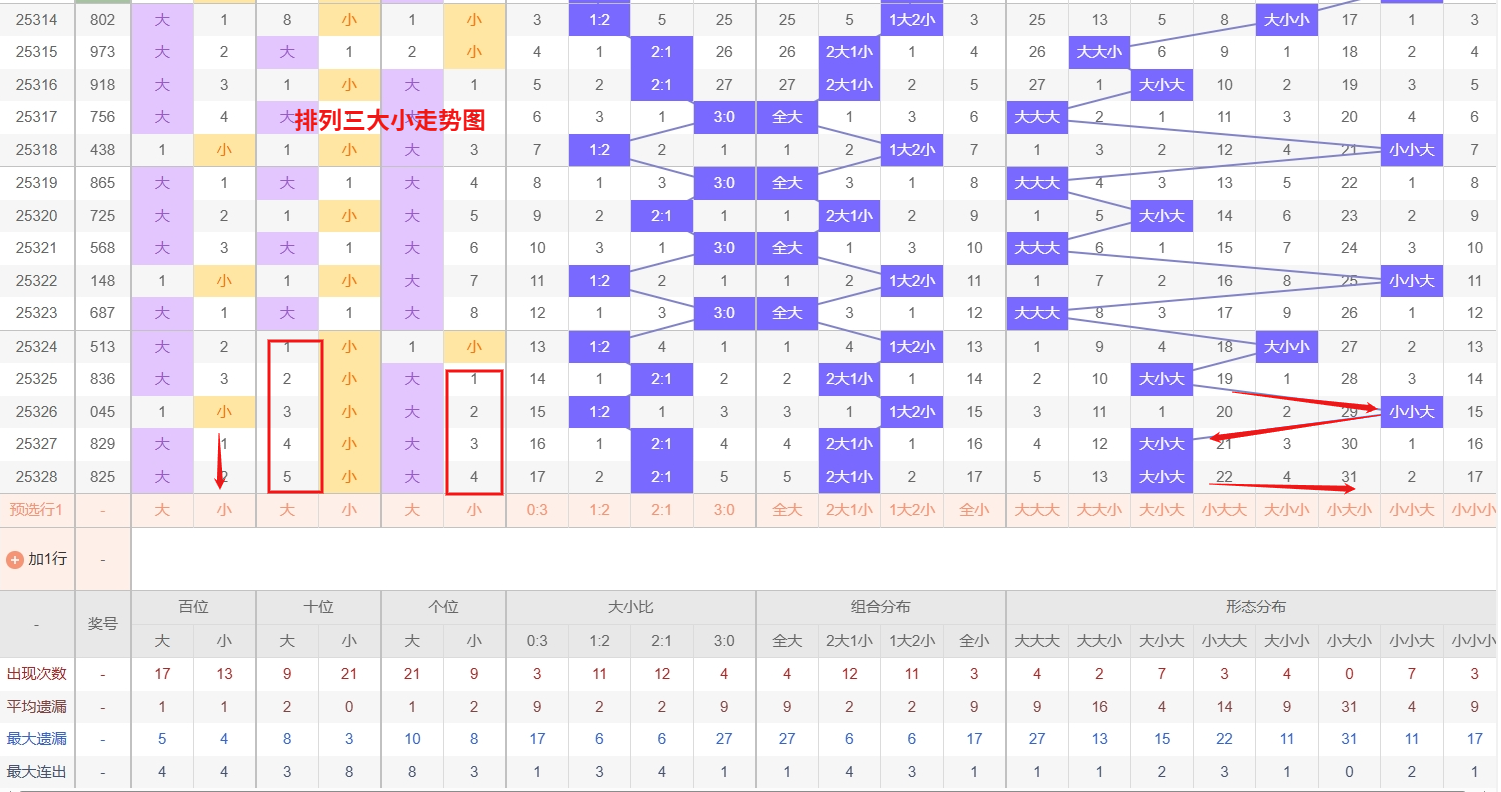Click the 大大小 cell in row 25315
This screenshot has height=792, width=1501.
click(x=1099, y=52)
